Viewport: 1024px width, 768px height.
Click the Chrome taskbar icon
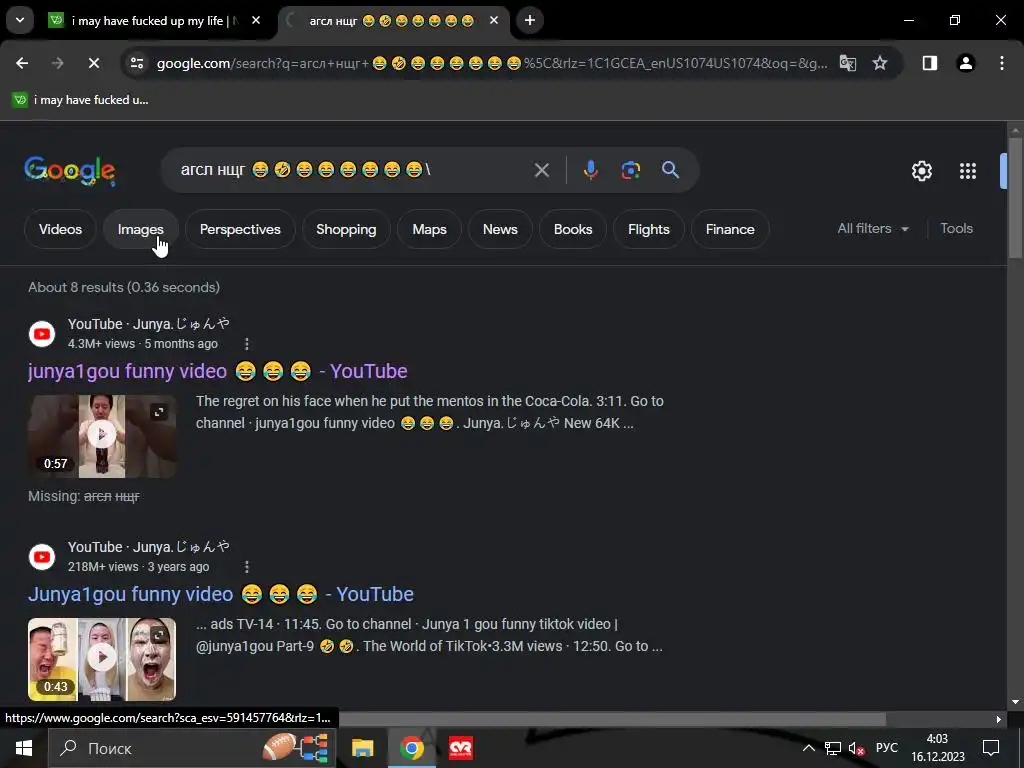[412, 748]
